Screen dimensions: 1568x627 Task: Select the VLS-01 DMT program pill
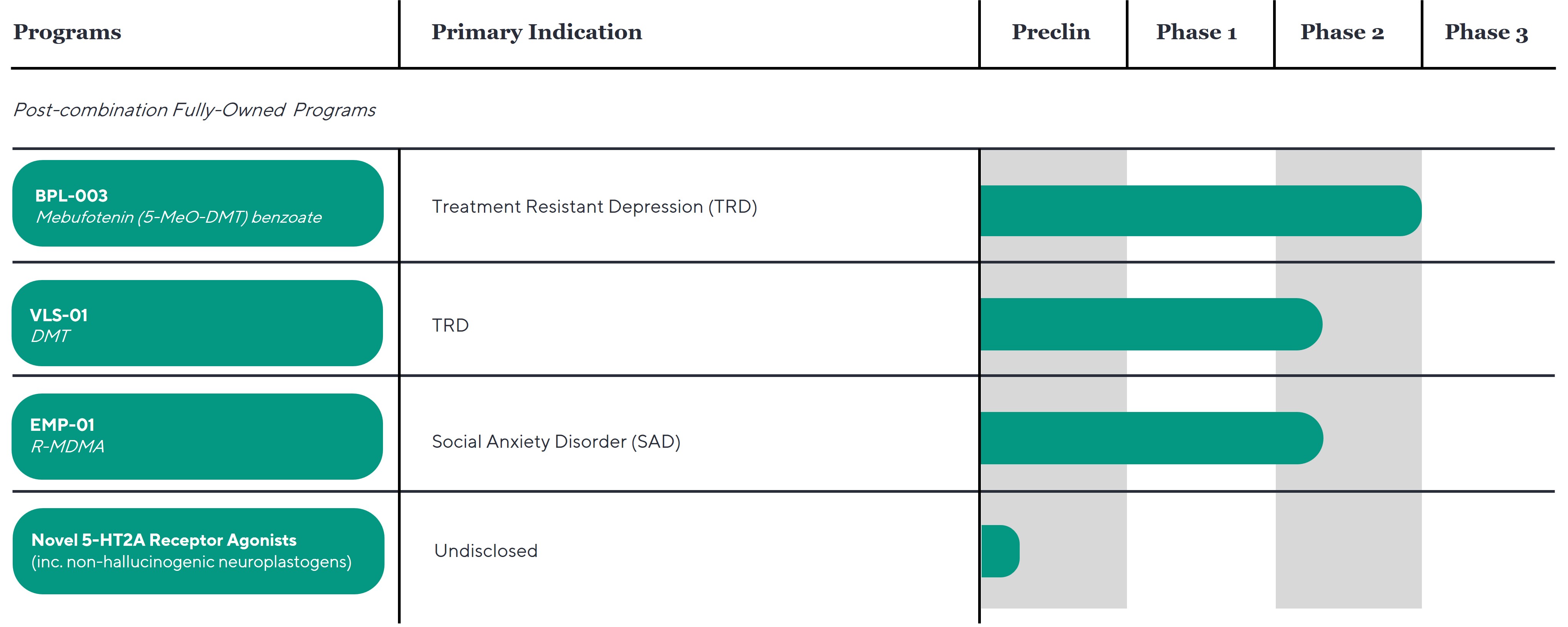coord(197,323)
